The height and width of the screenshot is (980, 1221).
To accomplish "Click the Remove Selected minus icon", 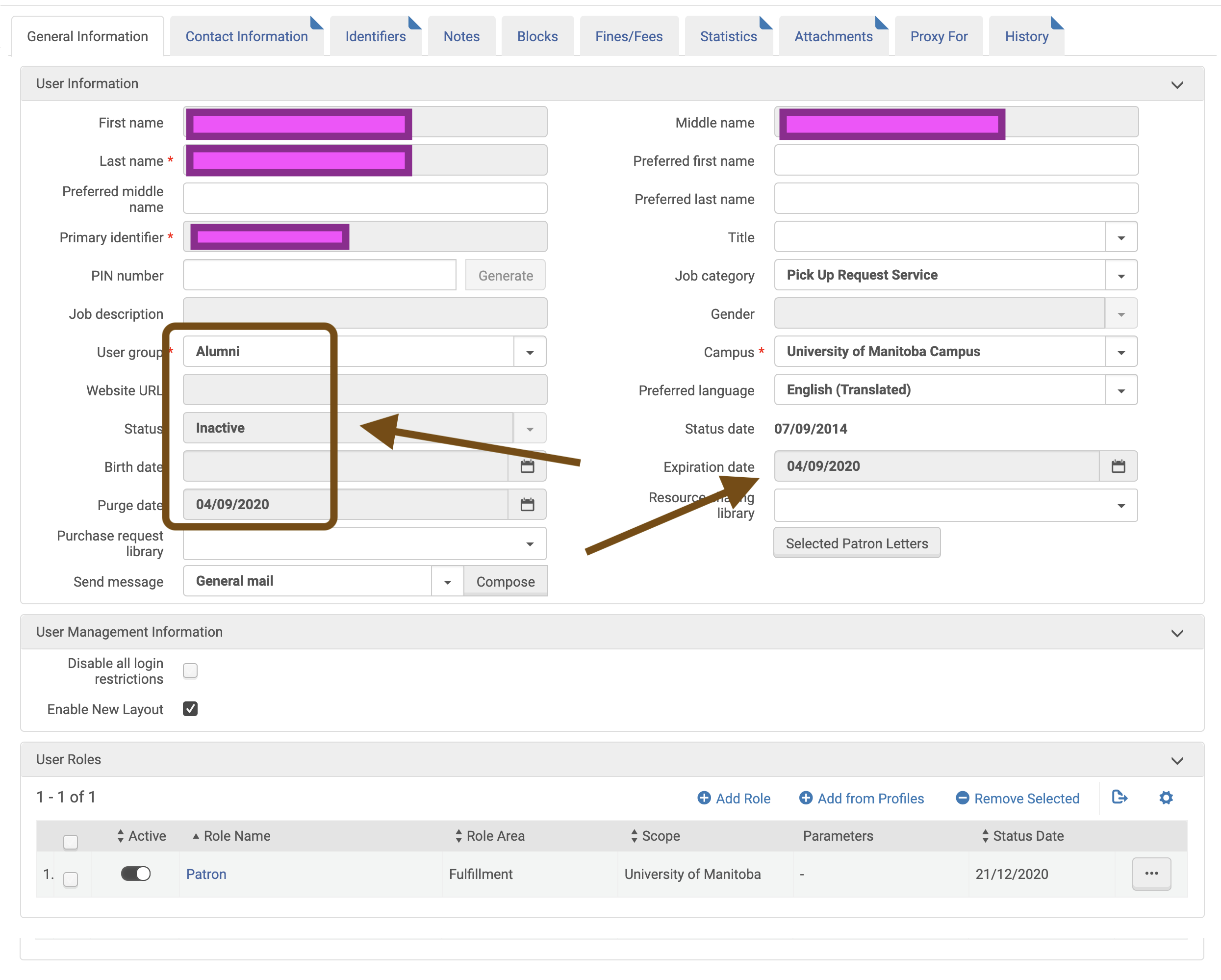I will click(962, 798).
